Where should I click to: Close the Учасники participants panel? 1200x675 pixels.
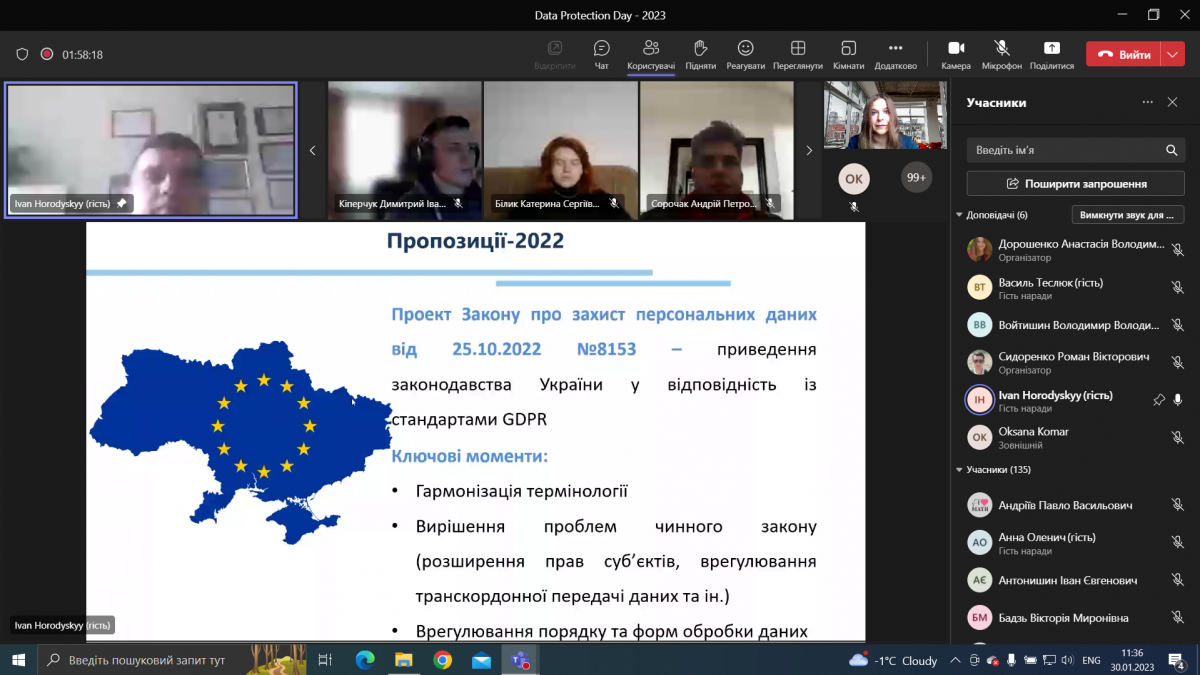point(1173,102)
